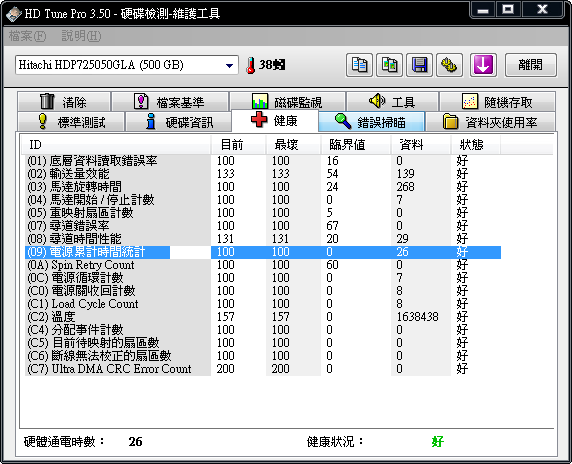Open the Hitachi HDP725050GLA drive dropdown

pyautogui.click(x=127, y=65)
